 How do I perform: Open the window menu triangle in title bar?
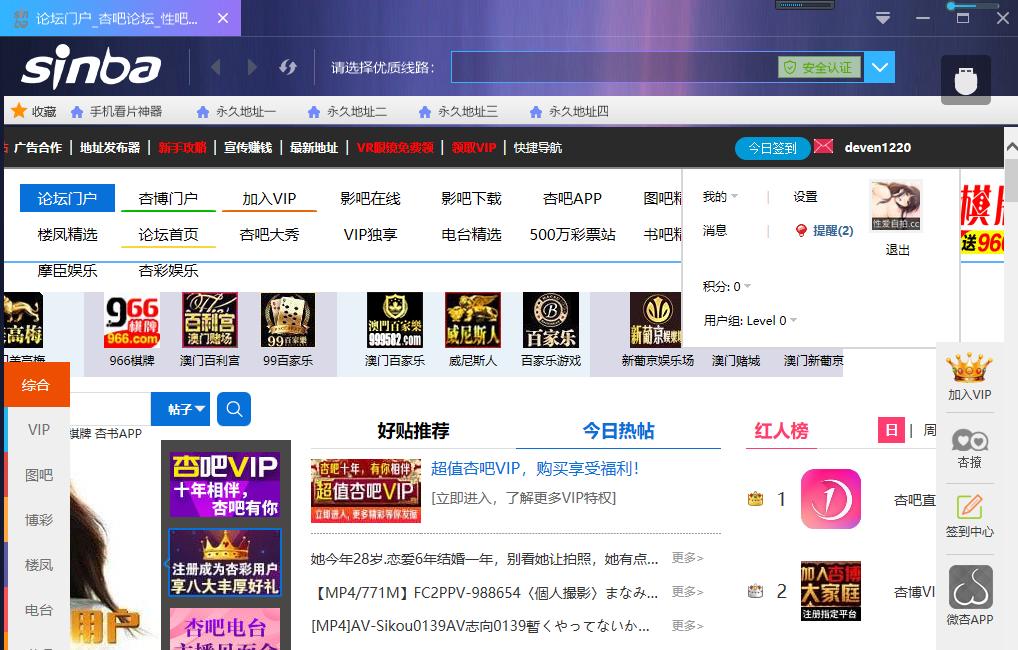(x=882, y=18)
